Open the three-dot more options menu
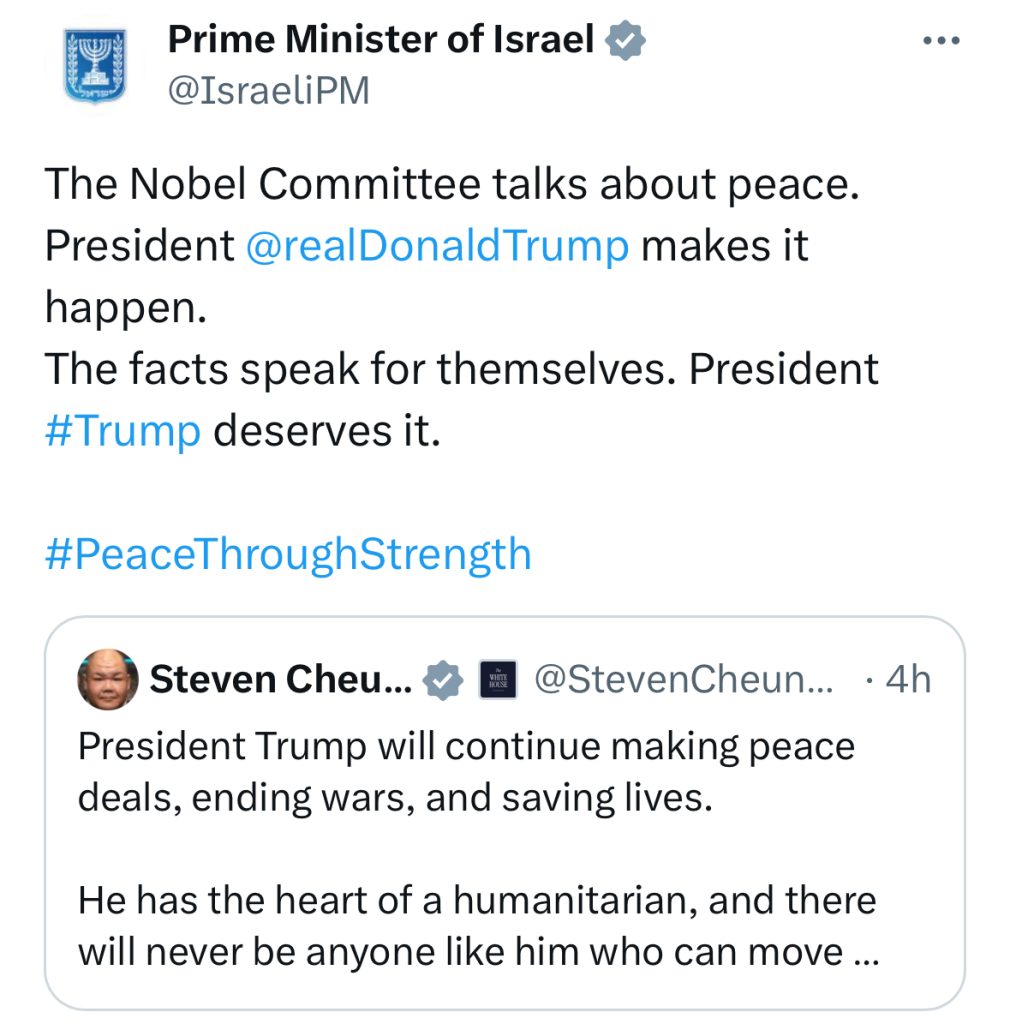1010x1024 pixels. (939, 42)
